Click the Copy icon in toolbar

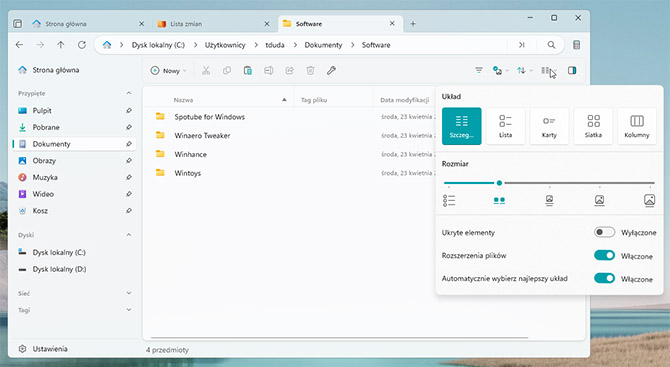click(227, 70)
